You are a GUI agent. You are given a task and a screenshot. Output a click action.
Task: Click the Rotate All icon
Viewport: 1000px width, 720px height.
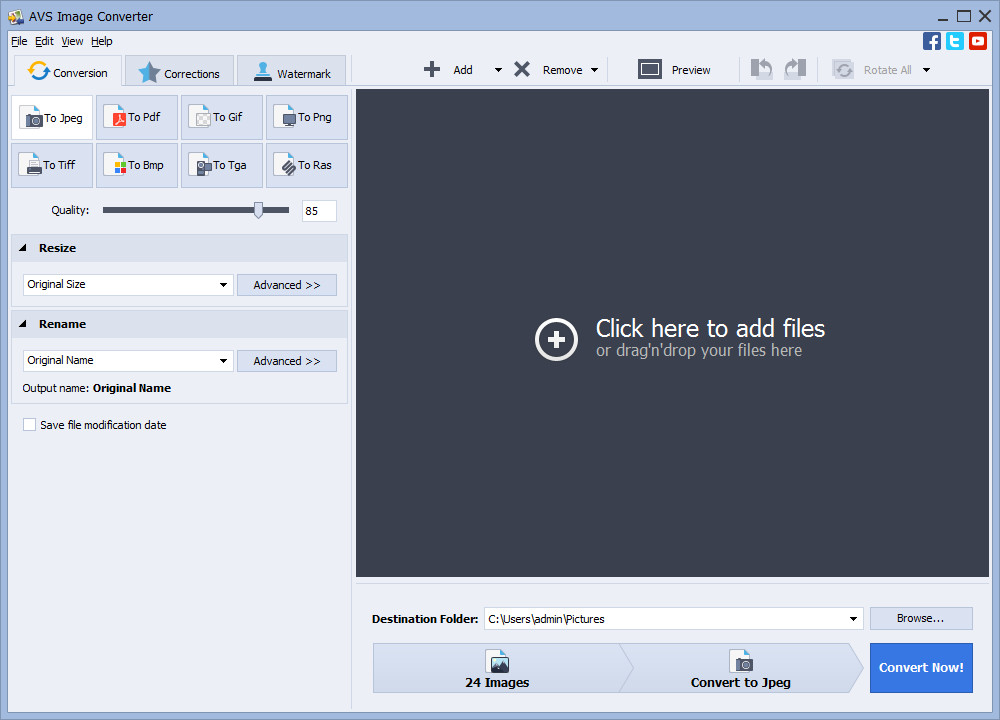point(843,70)
